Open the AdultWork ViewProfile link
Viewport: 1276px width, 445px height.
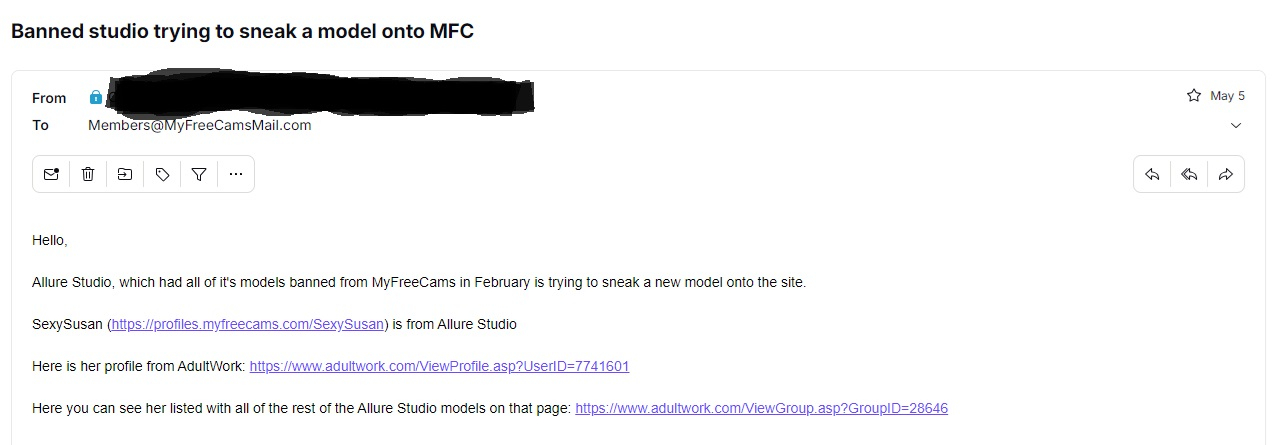pos(439,366)
